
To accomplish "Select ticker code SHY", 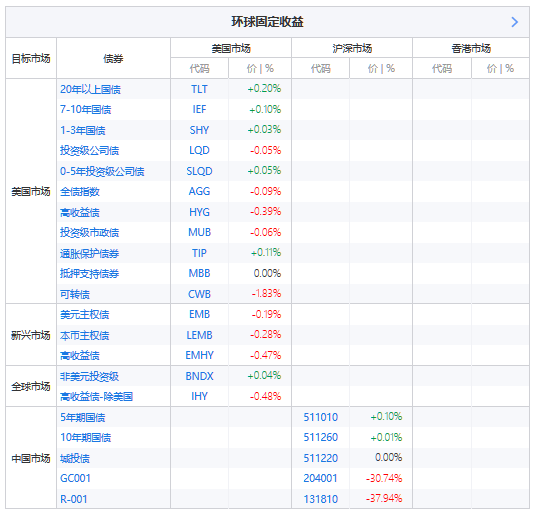I will tap(199, 130).
